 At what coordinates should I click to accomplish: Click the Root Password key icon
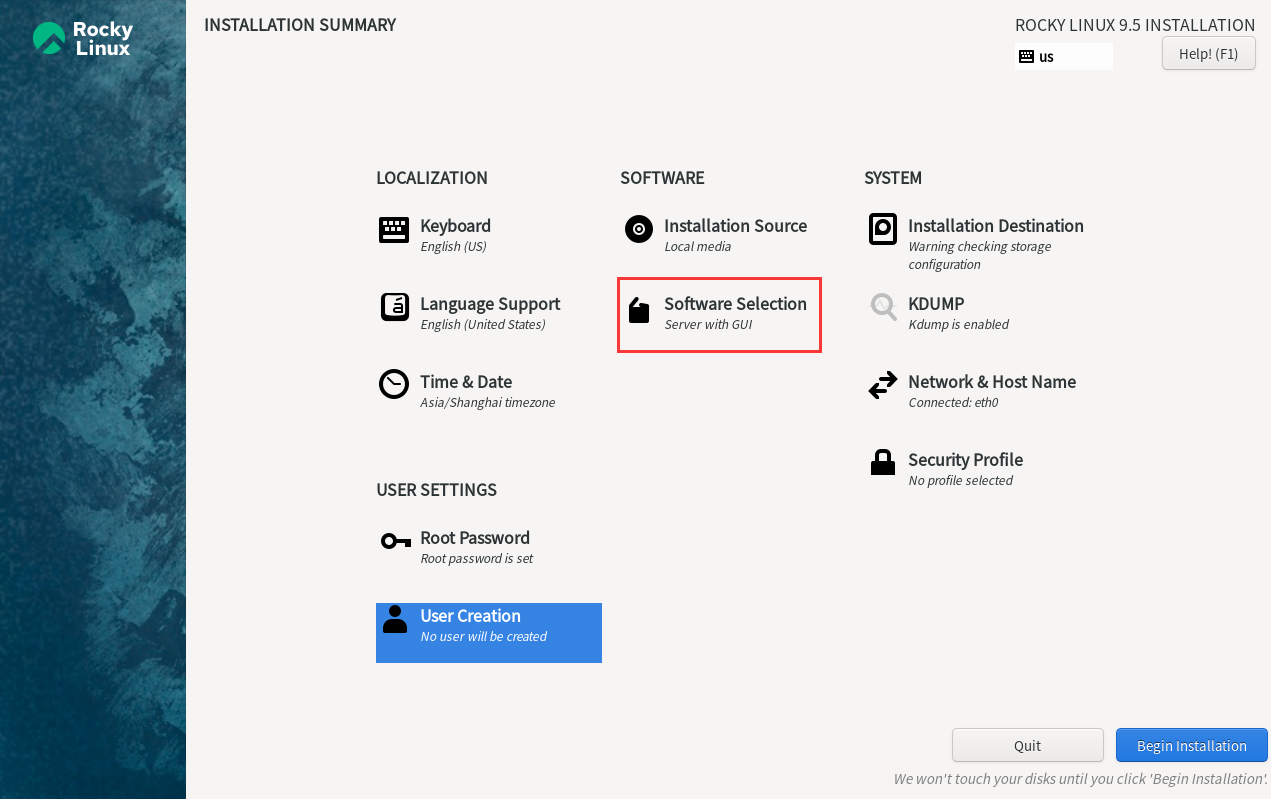(x=396, y=542)
